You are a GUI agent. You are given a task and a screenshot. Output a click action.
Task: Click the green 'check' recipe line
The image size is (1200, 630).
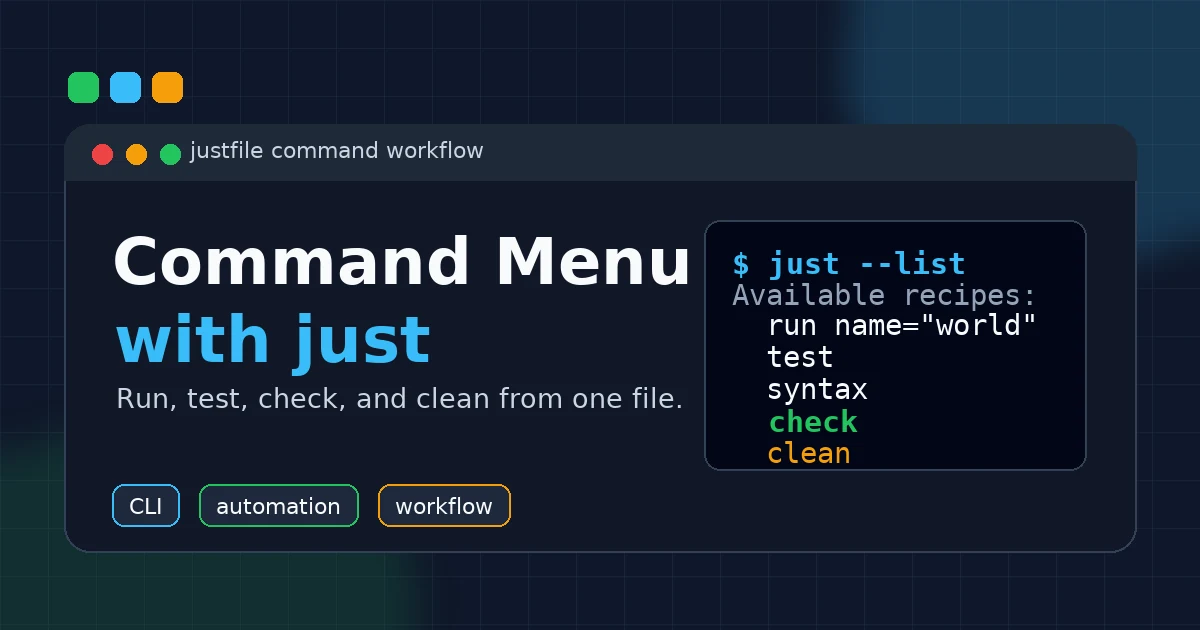click(x=813, y=421)
